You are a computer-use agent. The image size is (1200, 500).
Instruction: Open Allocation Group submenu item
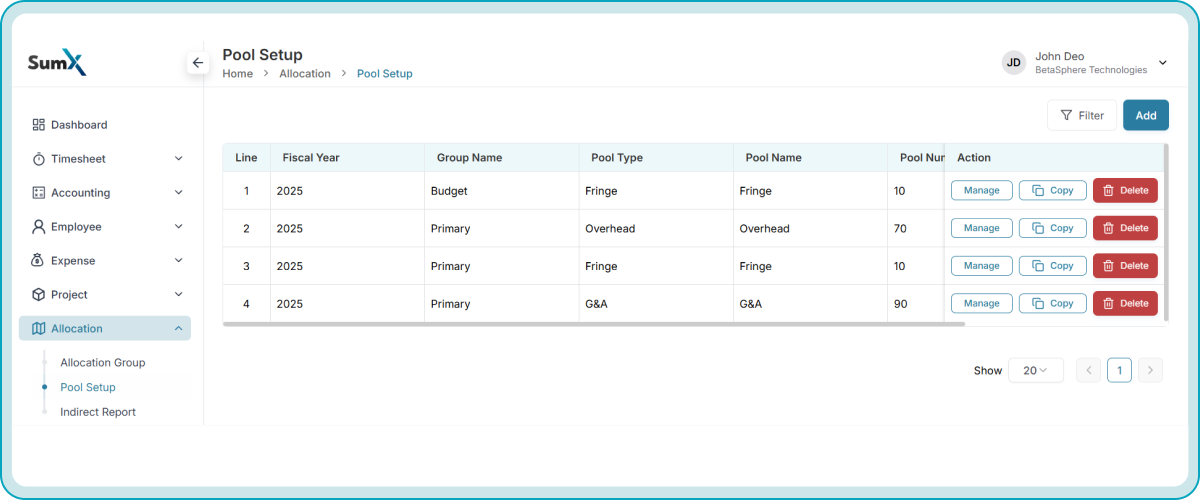coord(102,363)
